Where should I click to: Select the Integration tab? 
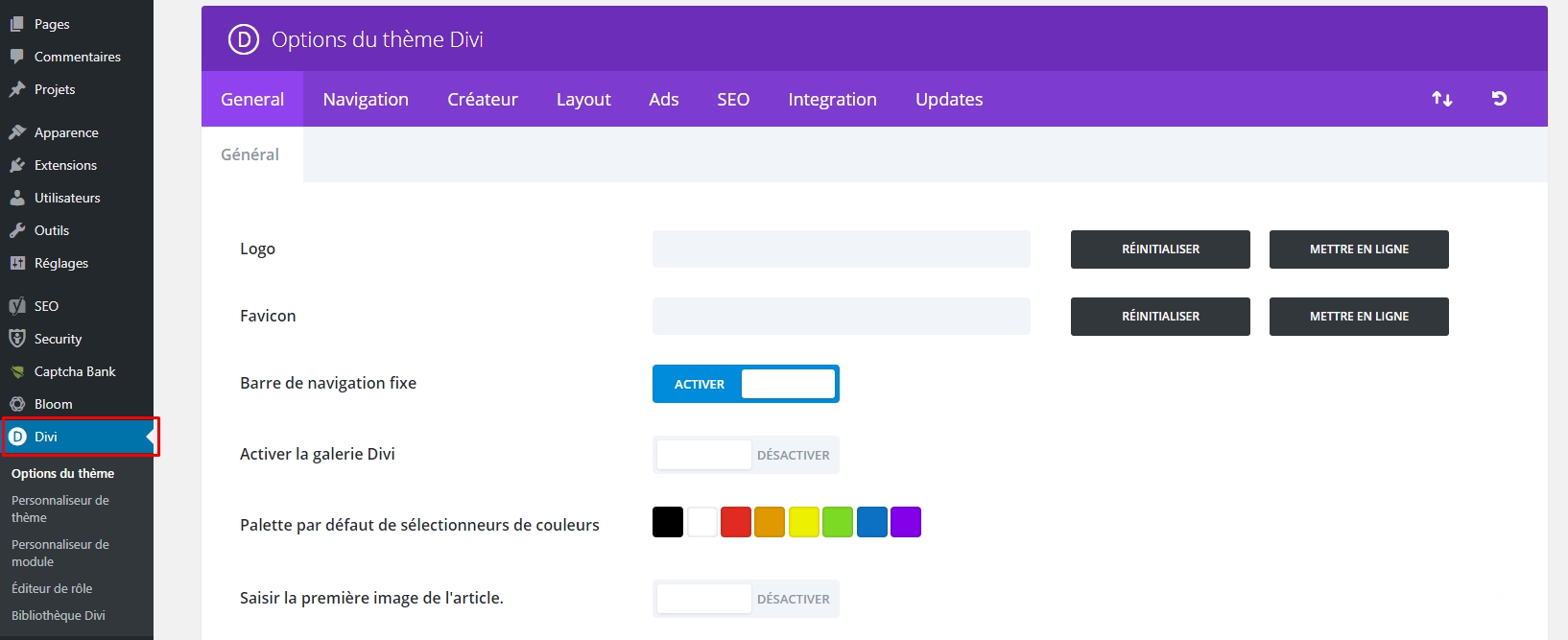833,99
